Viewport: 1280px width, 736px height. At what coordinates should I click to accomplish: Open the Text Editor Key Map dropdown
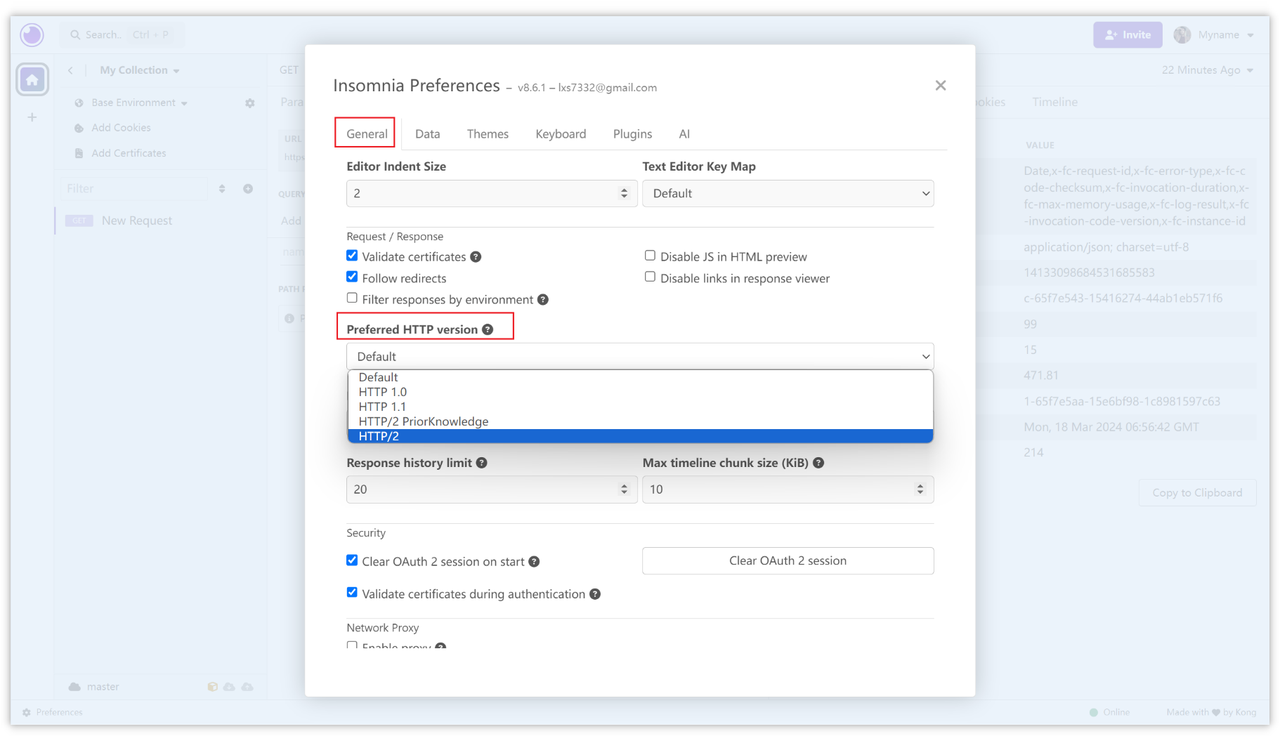(x=788, y=194)
